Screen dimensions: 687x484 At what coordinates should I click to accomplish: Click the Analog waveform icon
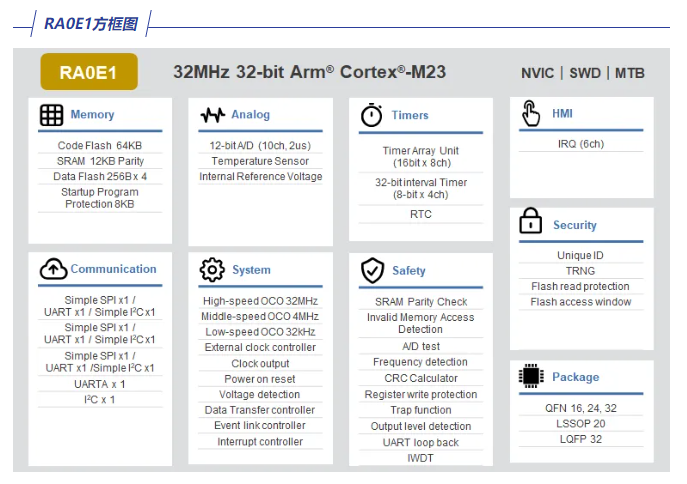point(212,115)
